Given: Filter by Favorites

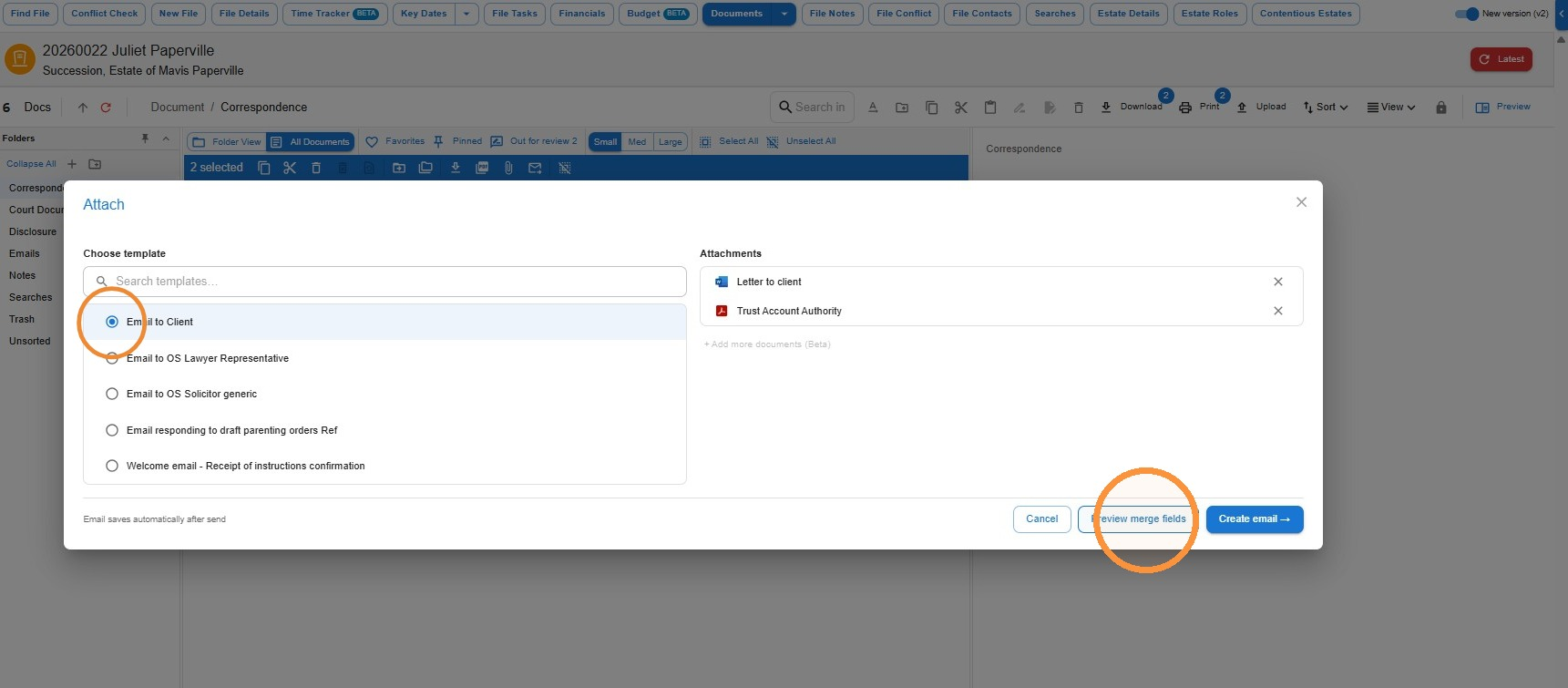Looking at the screenshot, I should pyautogui.click(x=395, y=141).
